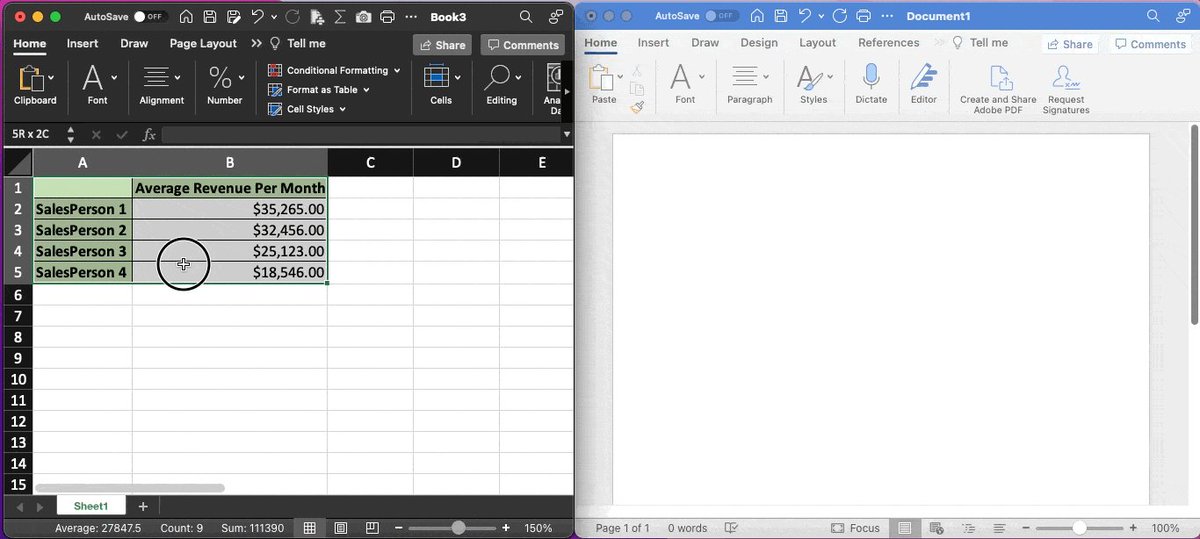This screenshot has width=1200, height=539.
Task: Click Share button in Word
Action: click(1069, 44)
